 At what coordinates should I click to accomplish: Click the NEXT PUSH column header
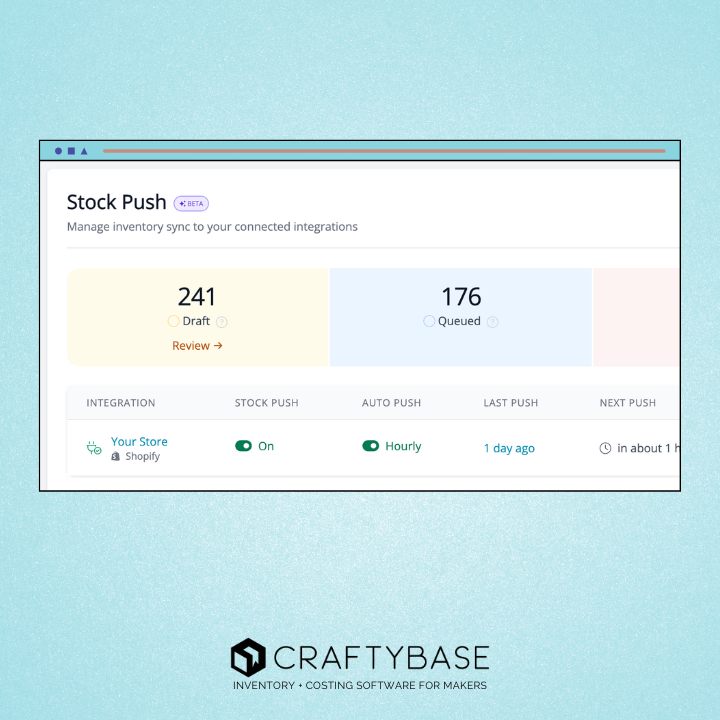tap(628, 403)
